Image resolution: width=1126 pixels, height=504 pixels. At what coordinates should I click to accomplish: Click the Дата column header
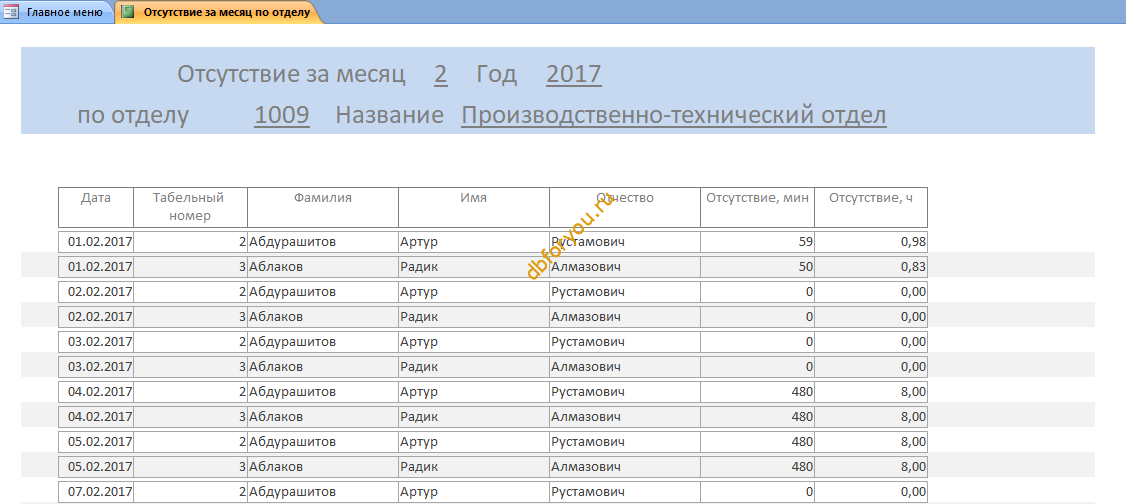click(x=96, y=207)
